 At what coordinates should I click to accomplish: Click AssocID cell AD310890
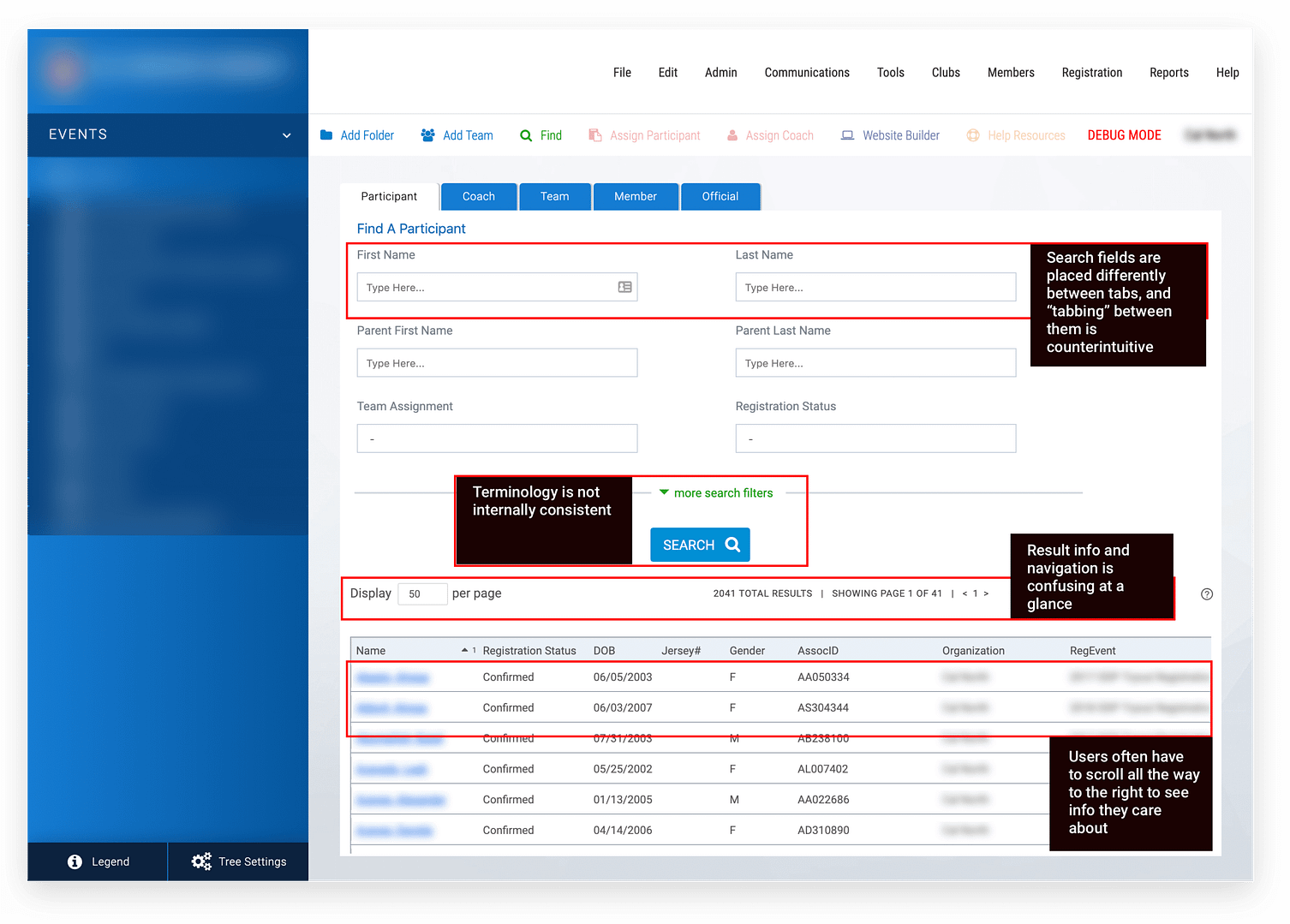(x=823, y=831)
